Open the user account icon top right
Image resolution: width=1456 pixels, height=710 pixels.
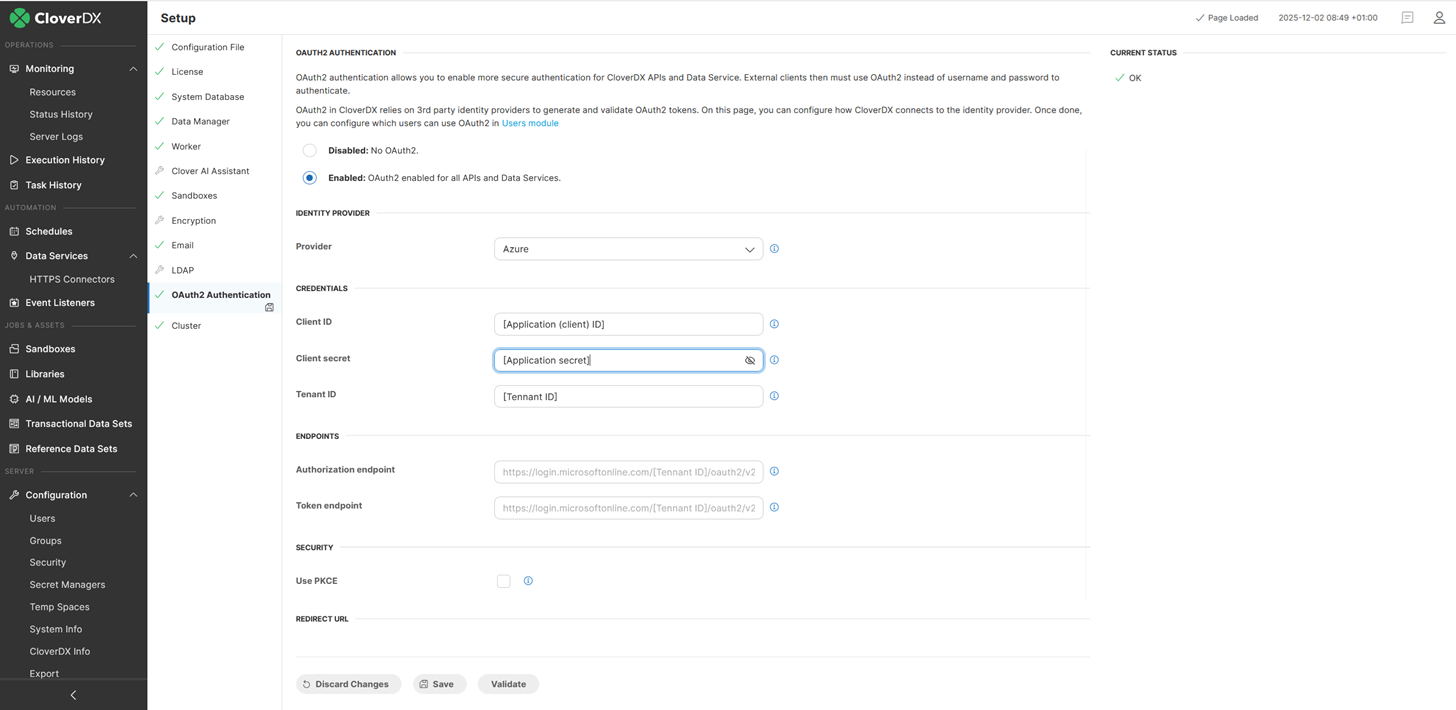(x=1438, y=17)
